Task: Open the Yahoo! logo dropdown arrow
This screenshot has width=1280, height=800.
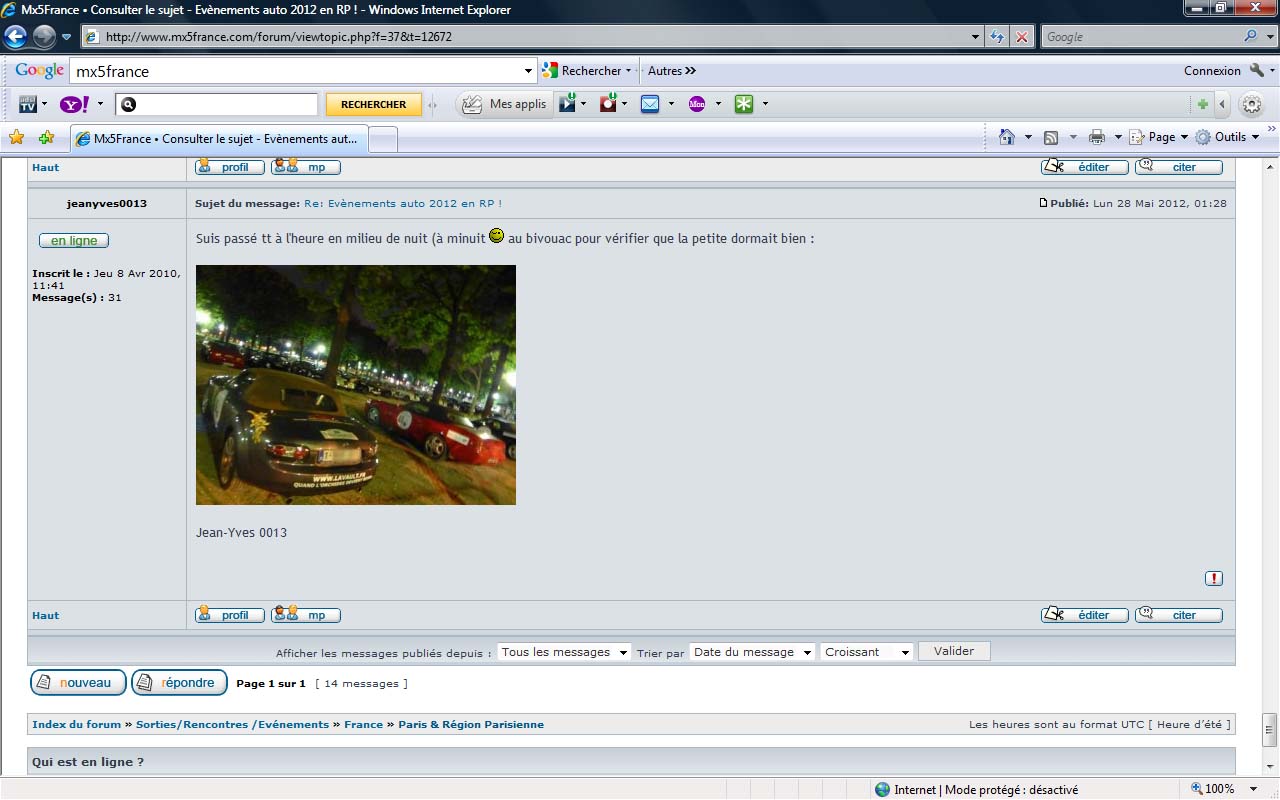Action: [x=100, y=104]
